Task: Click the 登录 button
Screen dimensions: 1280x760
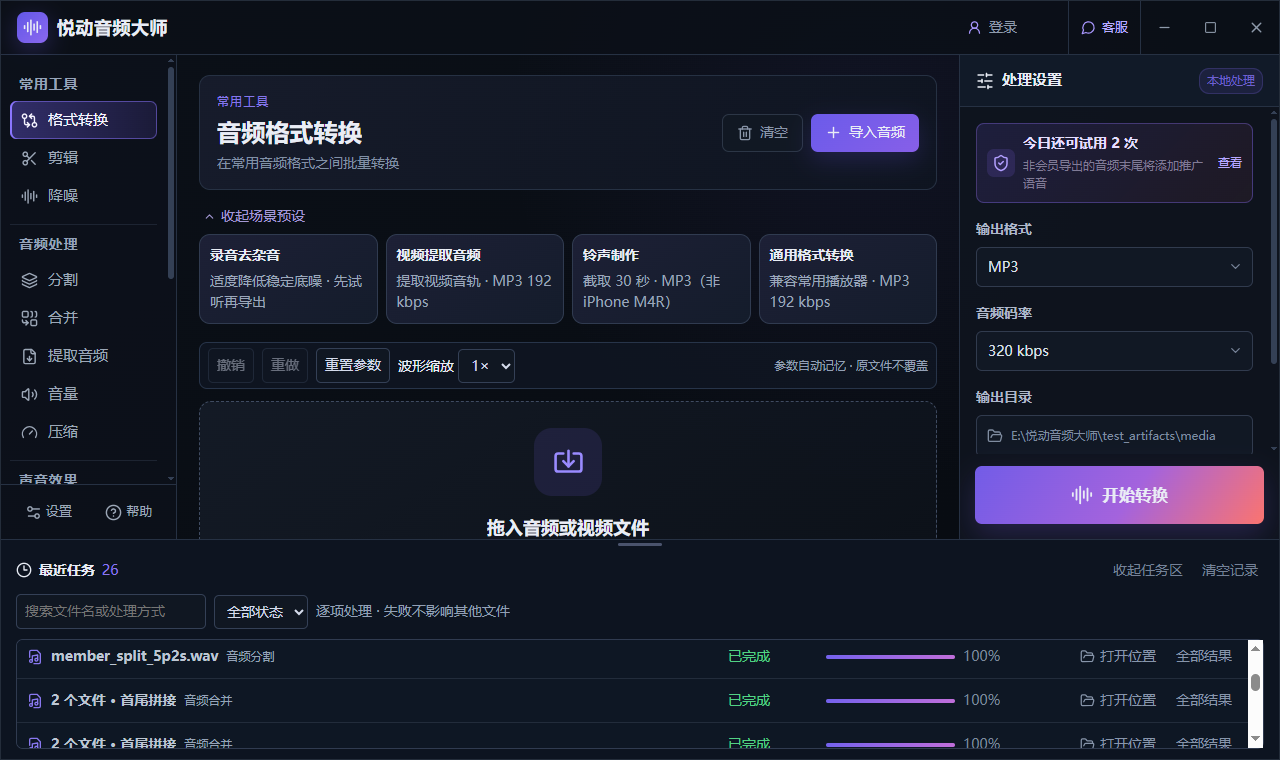Action: coord(993,28)
